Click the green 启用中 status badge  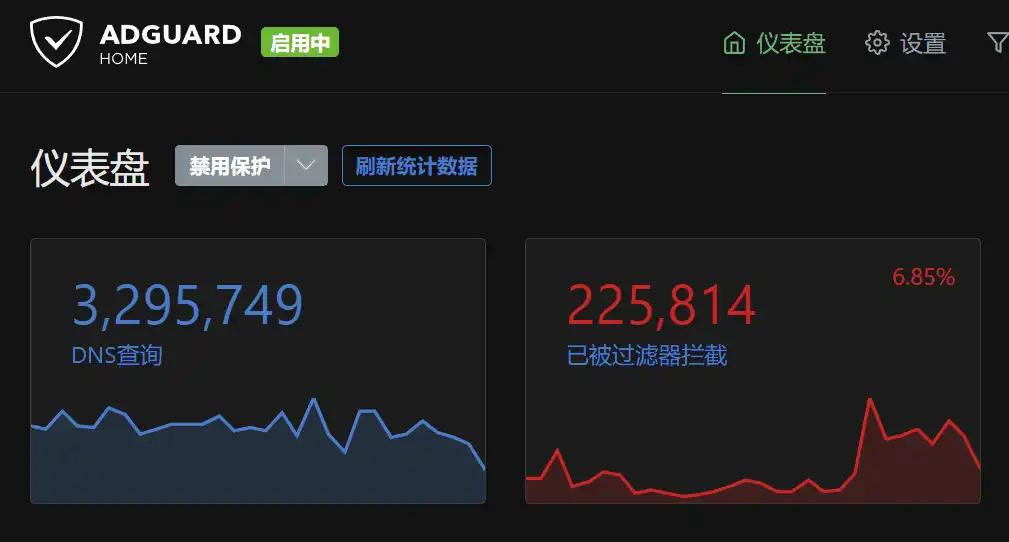[300, 43]
